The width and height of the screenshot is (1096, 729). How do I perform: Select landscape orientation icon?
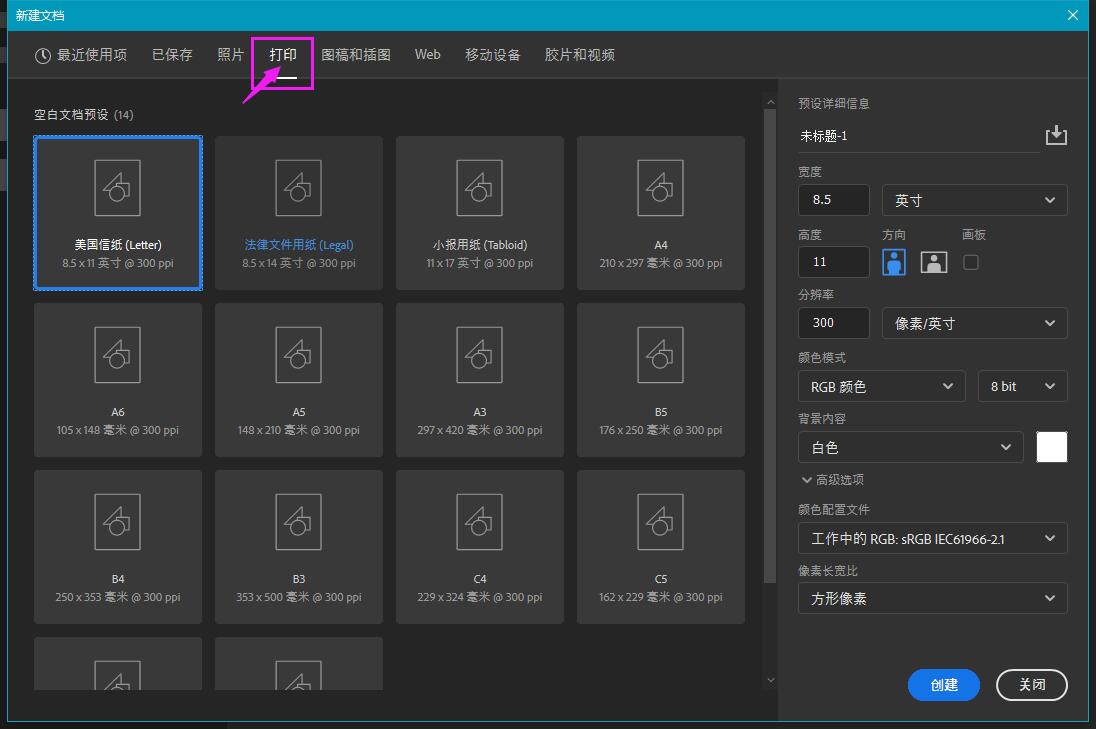coord(934,262)
